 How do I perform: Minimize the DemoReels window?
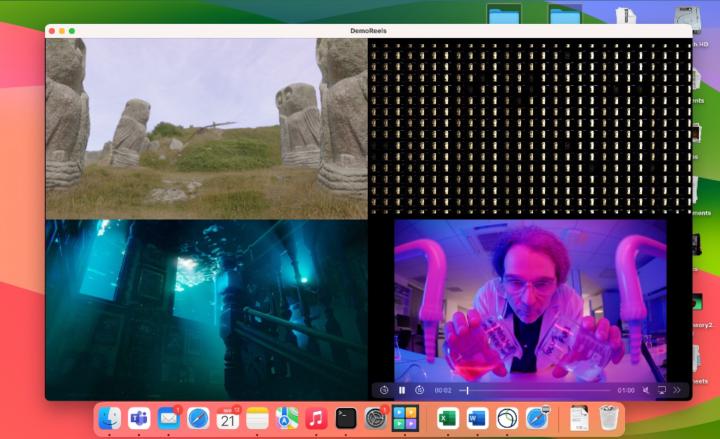[x=62, y=31]
